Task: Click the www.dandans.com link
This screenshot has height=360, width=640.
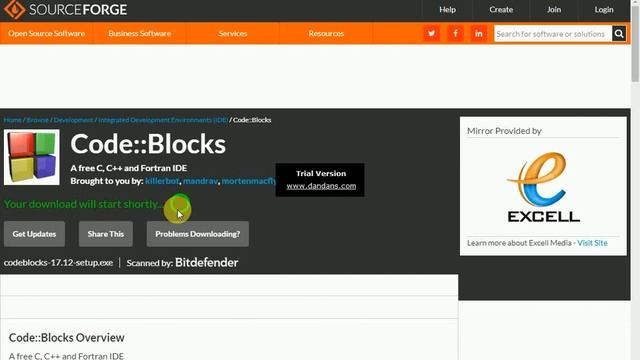Action: [321, 186]
